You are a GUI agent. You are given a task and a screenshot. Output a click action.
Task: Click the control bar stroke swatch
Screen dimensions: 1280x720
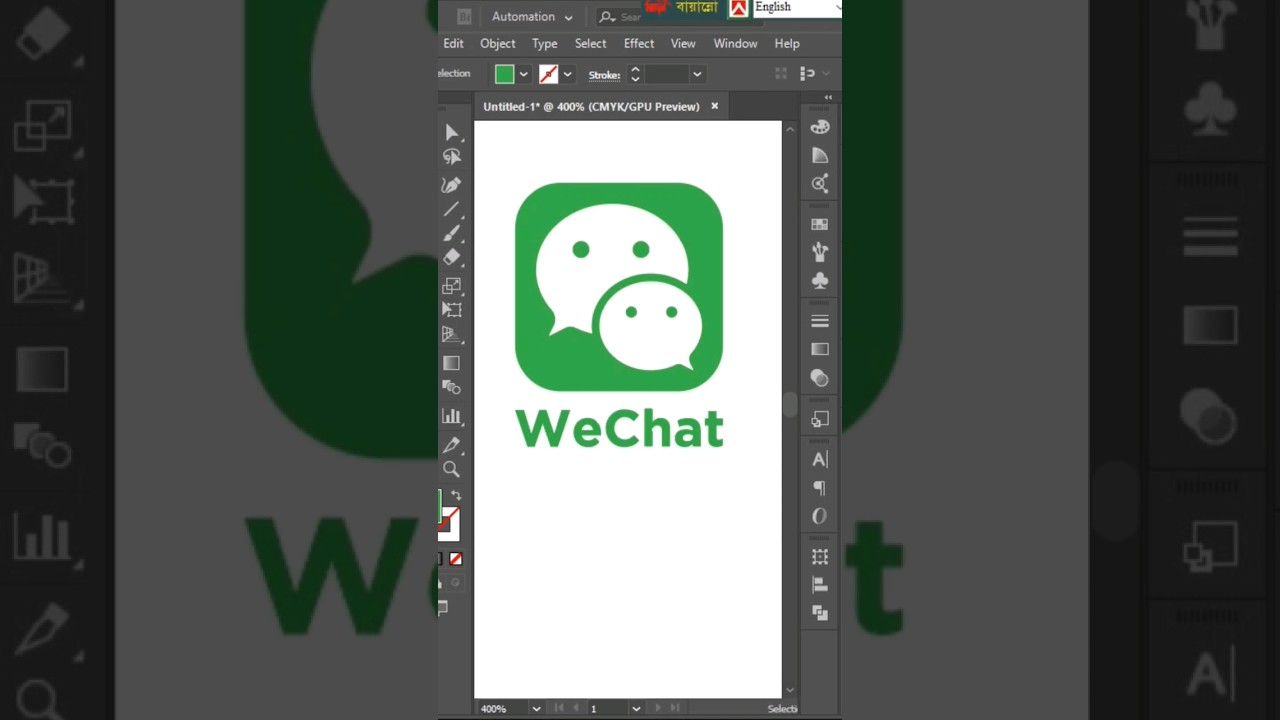548,74
